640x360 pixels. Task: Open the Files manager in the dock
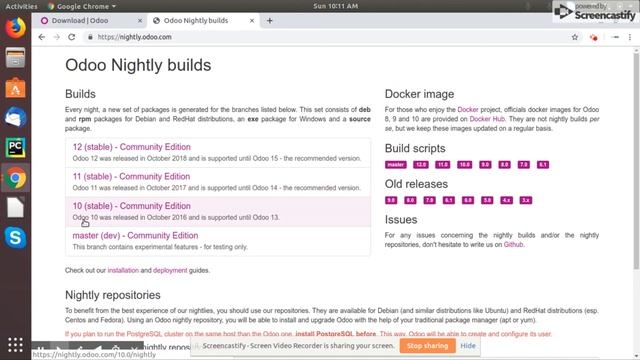click(x=16, y=58)
